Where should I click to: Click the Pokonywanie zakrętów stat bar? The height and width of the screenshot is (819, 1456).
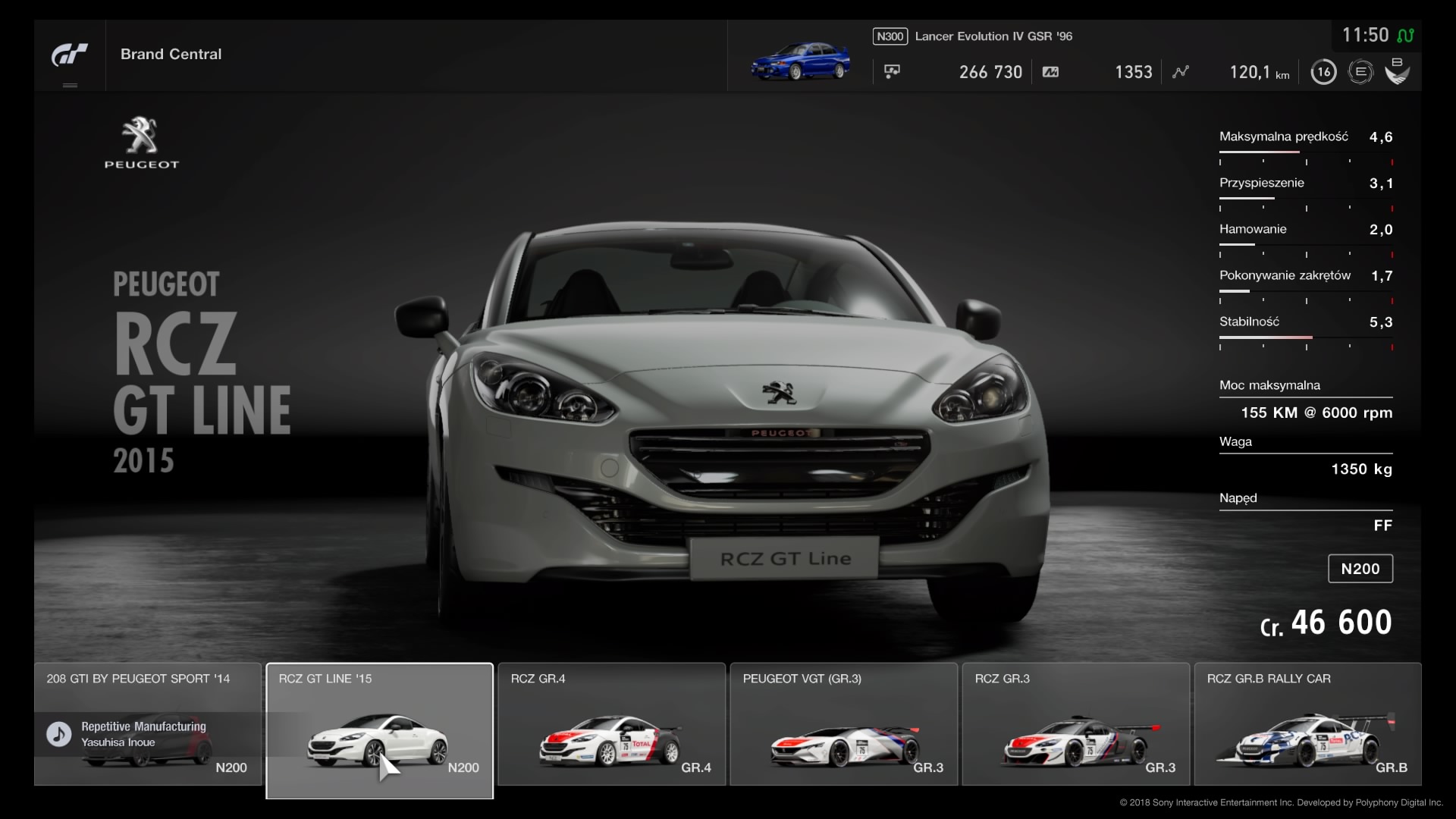pyautogui.click(x=1306, y=291)
